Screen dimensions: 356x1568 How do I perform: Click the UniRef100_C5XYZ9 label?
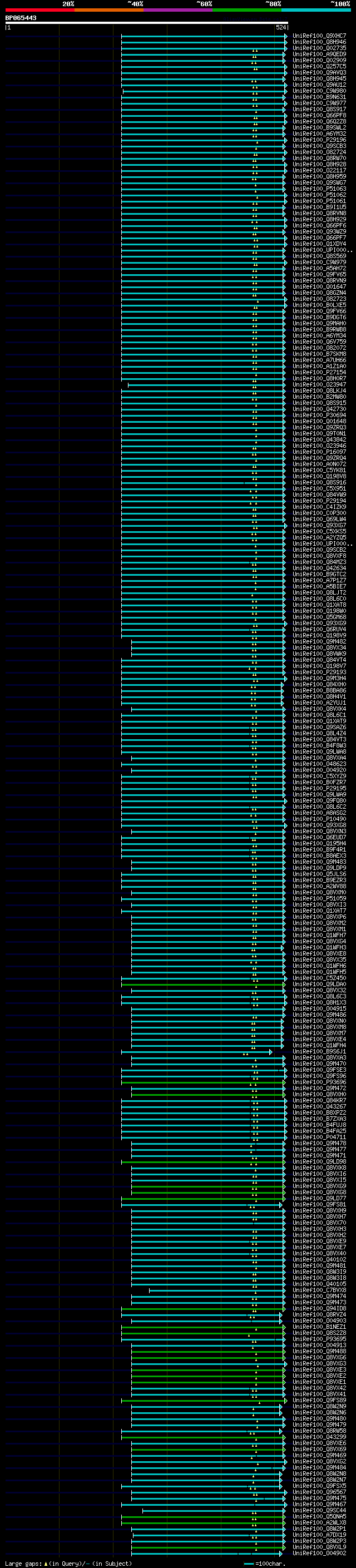coord(319,776)
